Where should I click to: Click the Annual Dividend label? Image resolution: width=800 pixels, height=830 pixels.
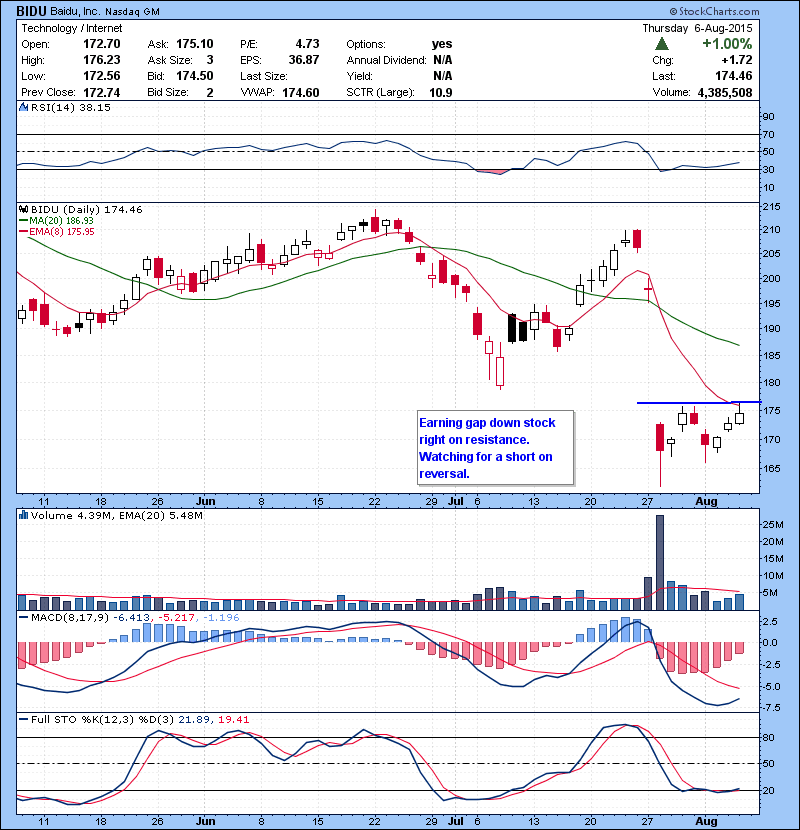(x=386, y=60)
